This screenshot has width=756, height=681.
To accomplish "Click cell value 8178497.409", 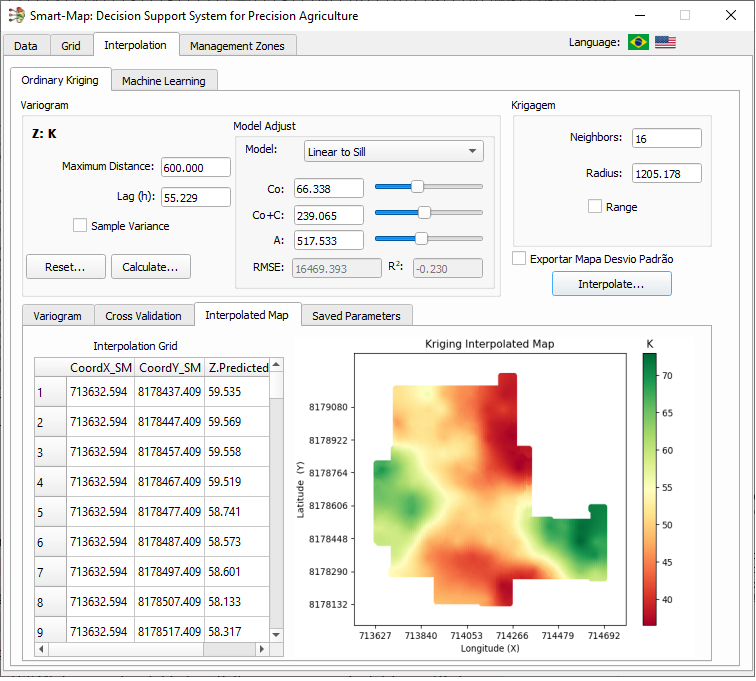I will pos(169,572).
